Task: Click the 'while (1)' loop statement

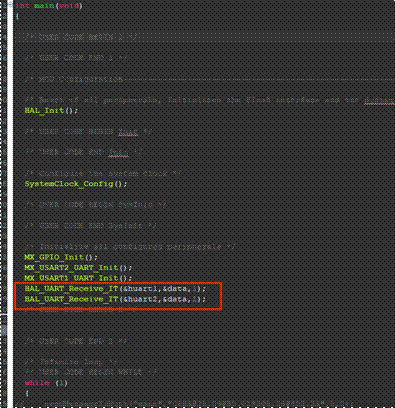Action: click(46, 383)
